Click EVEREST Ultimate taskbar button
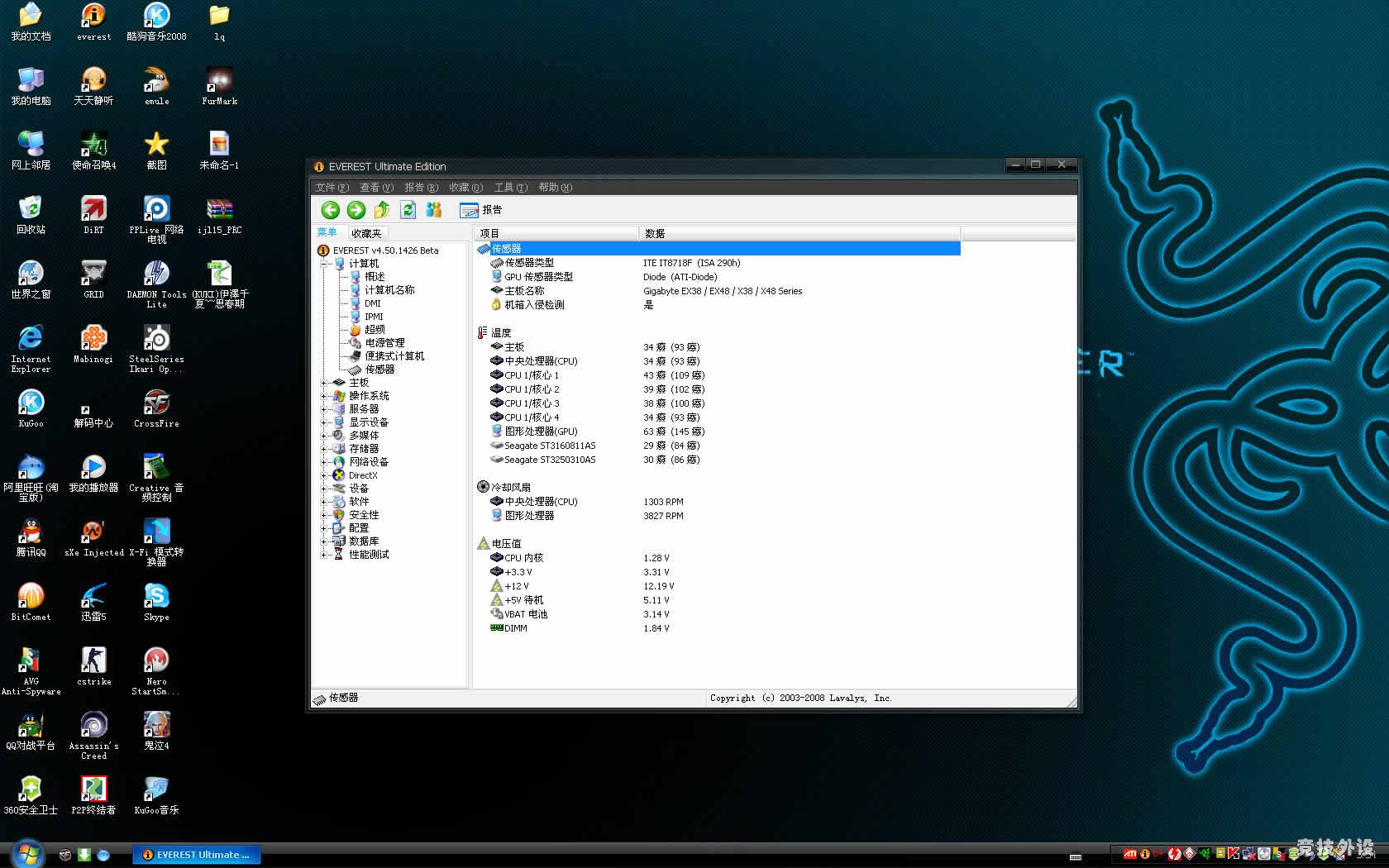 tap(197, 855)
